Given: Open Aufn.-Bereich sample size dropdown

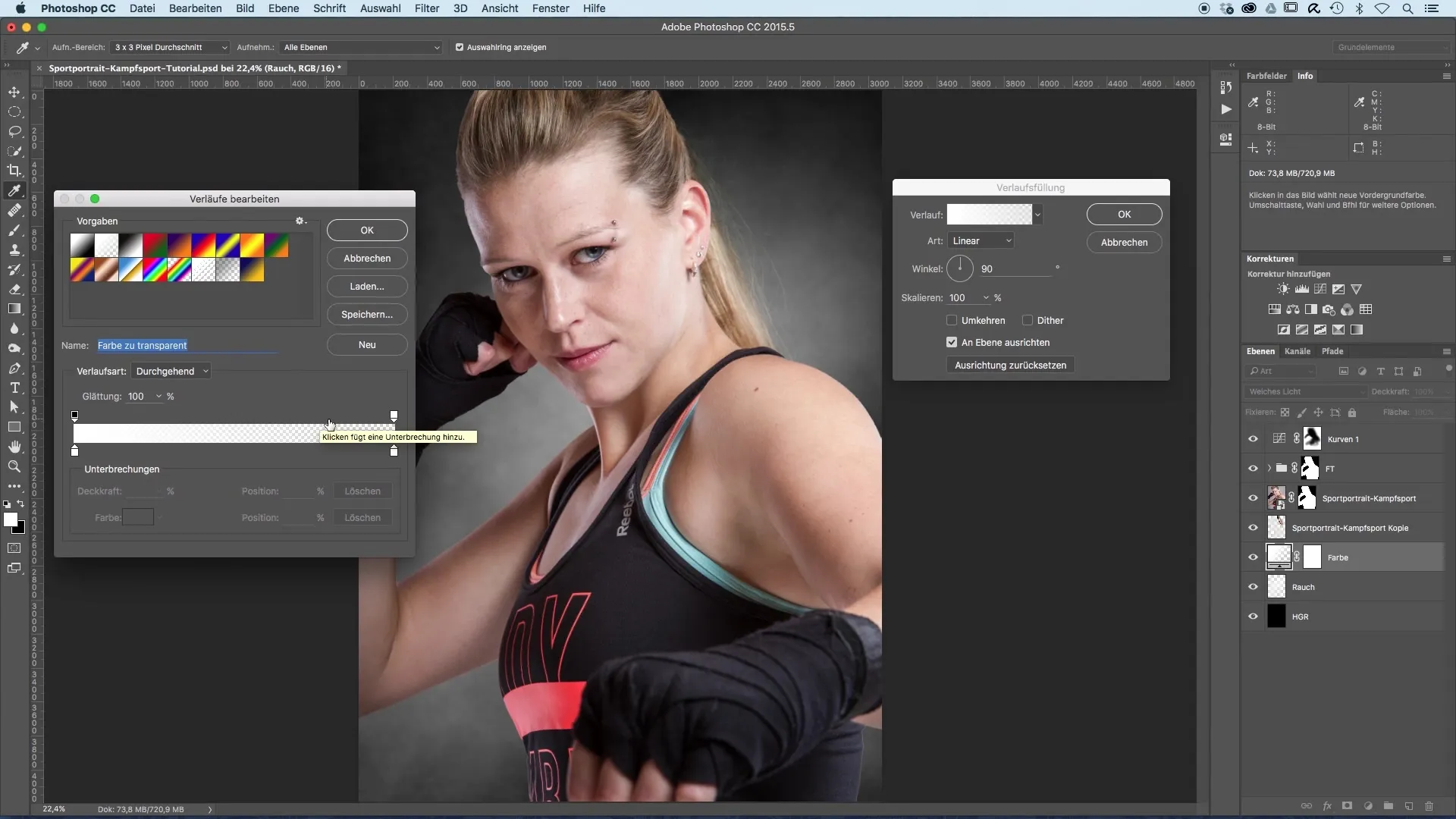Looking at the screenshot, I should point(170,47).
